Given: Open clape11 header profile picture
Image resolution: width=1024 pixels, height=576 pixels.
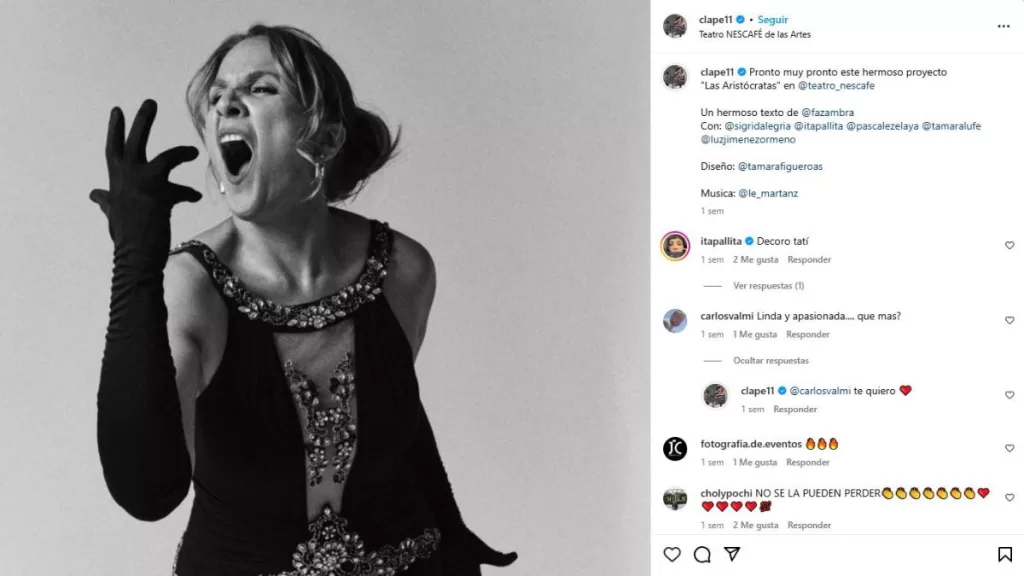Looking at the screenshot, I should 675,26.
